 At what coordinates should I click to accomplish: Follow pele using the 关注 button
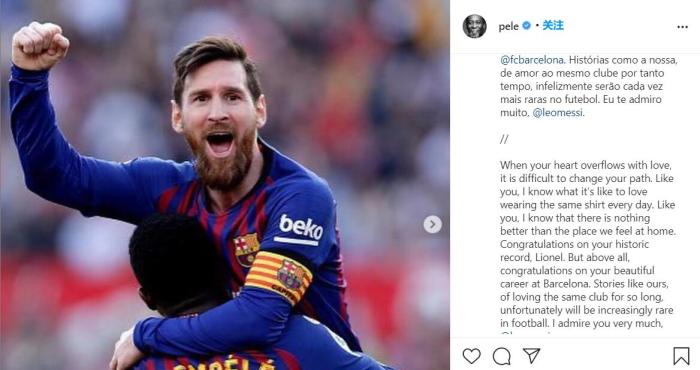click(x=553, y=26)
